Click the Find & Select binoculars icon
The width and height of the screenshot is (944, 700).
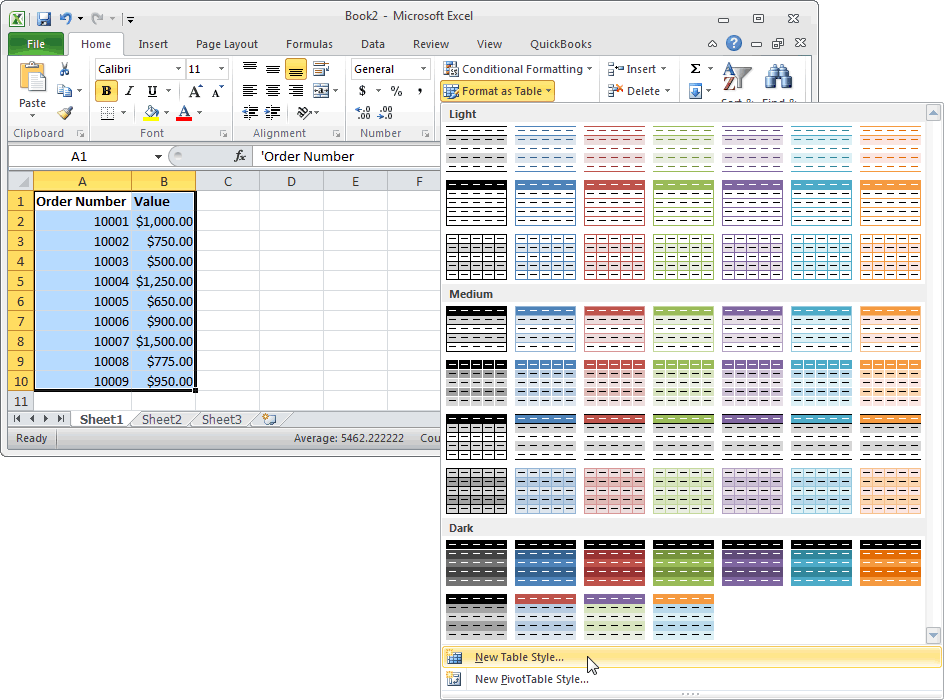pyautogui.click(x=778, y=76)
